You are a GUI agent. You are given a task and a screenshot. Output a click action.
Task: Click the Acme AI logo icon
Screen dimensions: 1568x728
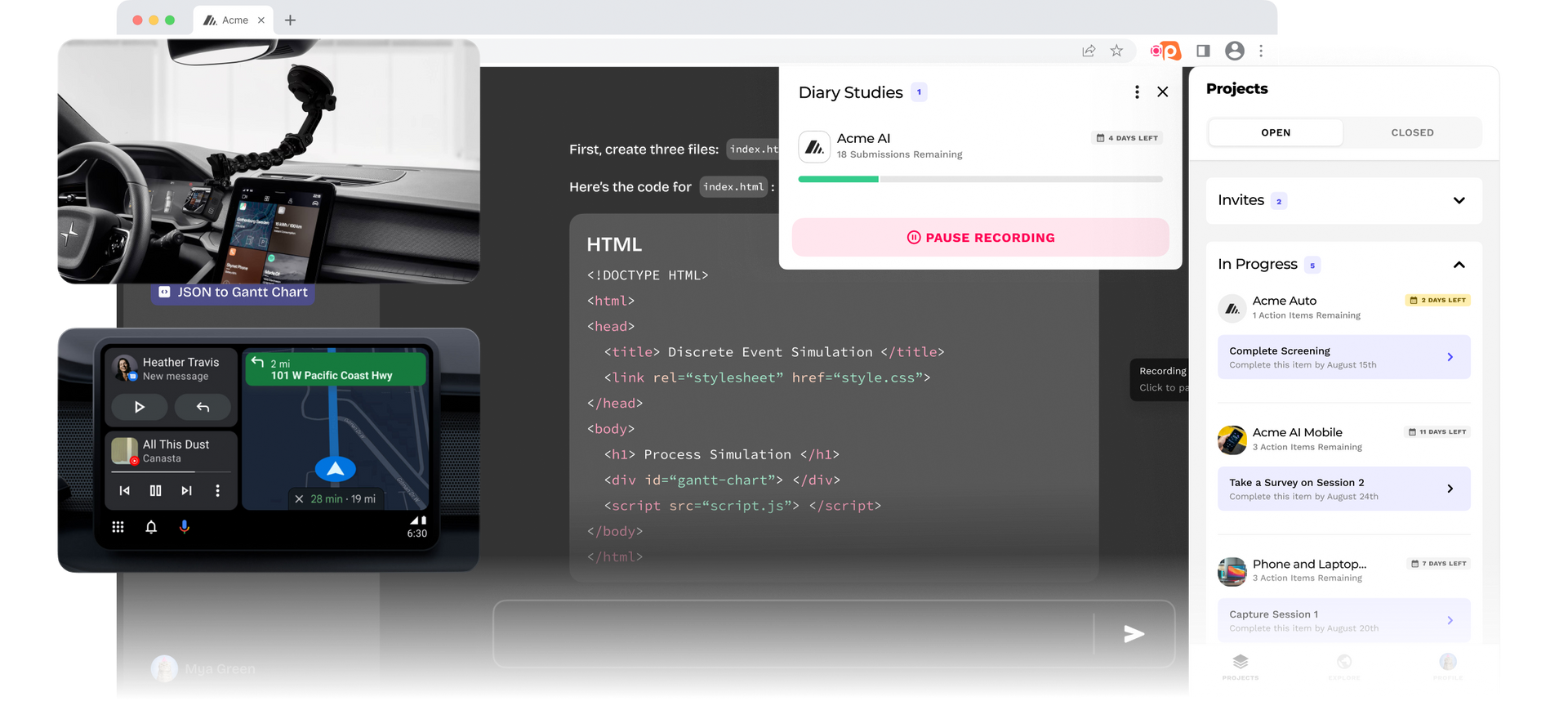coord(814,147)
